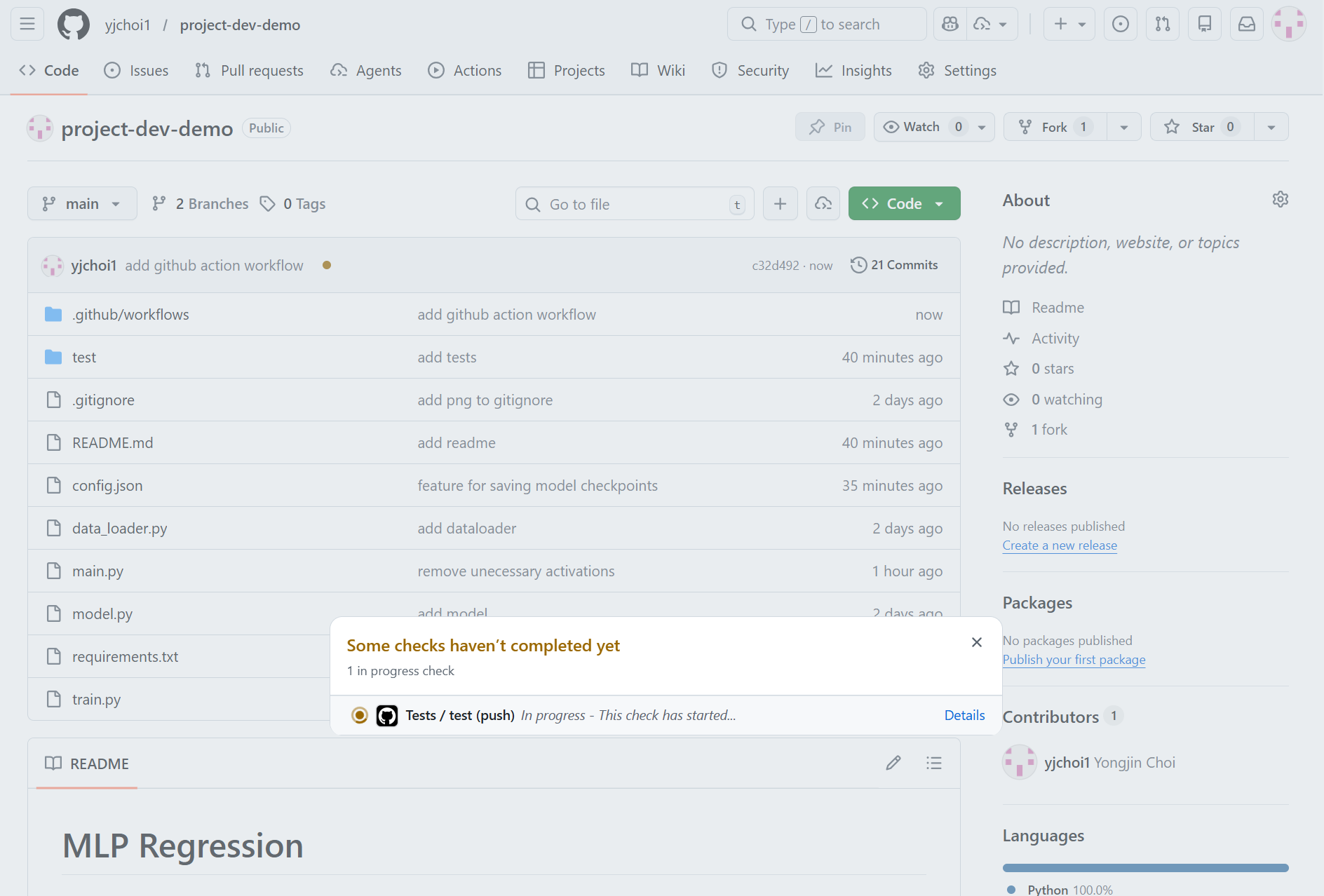Screen dimensions: 1324x896
Task: Click the Go to file search field
Action: pyautogui.click(x=631, y=203)
